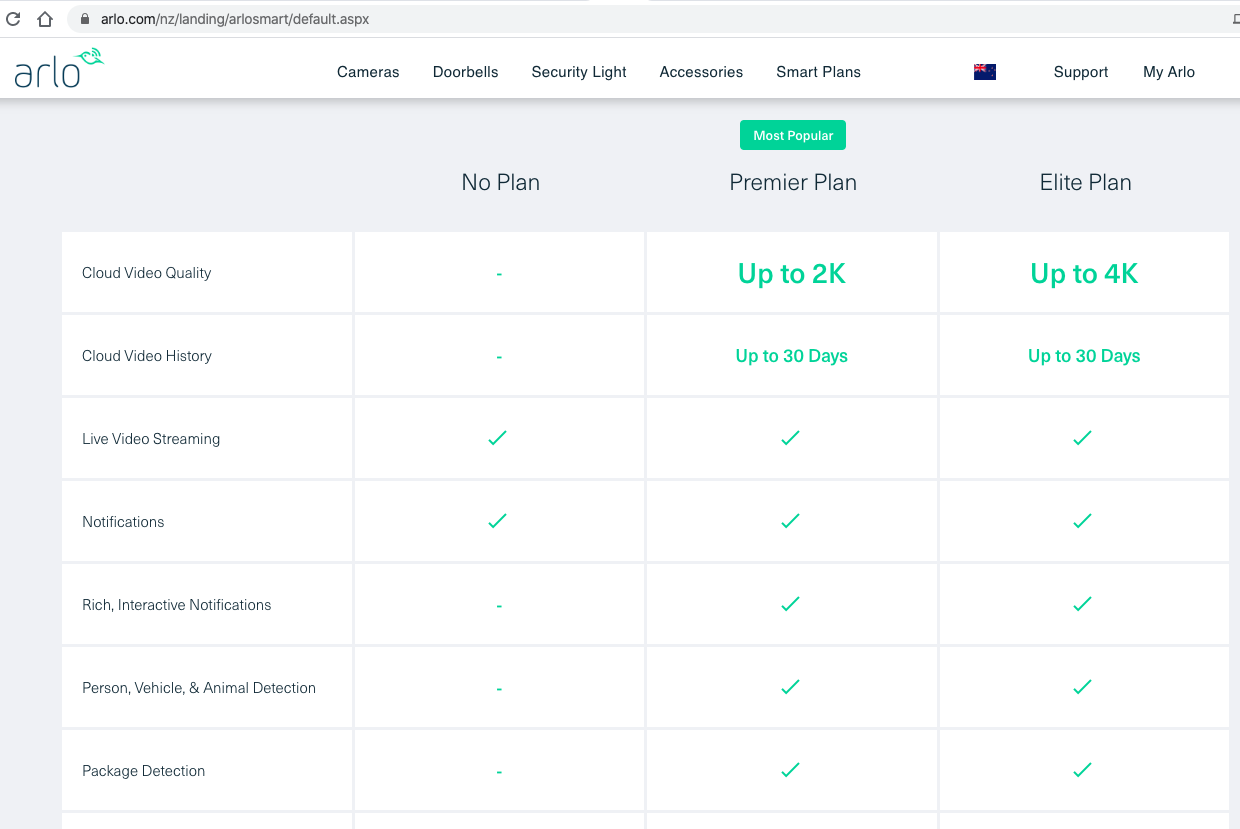This screenshot has height=829, width=1240.
Task: Open the Cameras menu
Action: coord(367,72)
